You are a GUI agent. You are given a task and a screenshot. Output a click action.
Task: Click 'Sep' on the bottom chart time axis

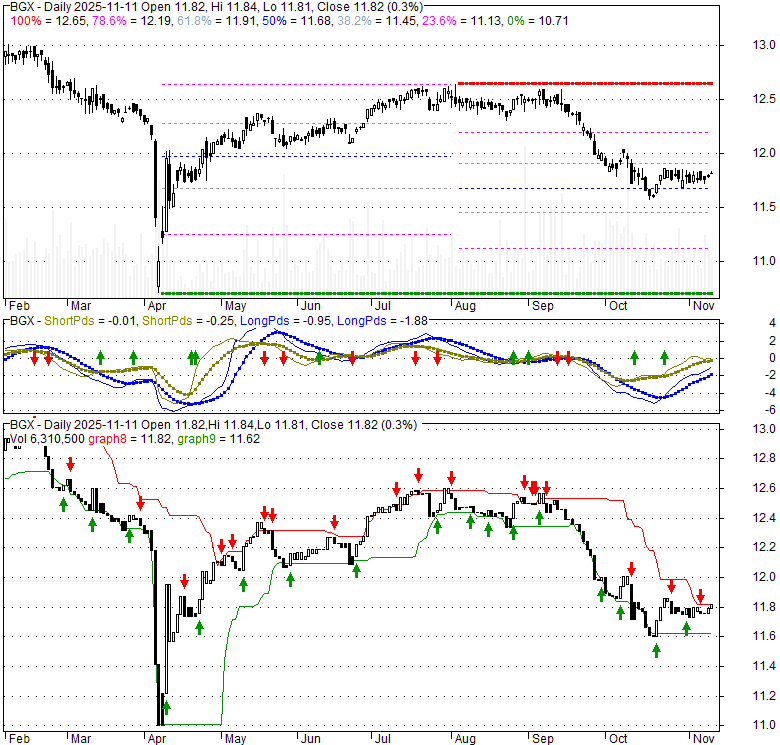coord(542,739)
